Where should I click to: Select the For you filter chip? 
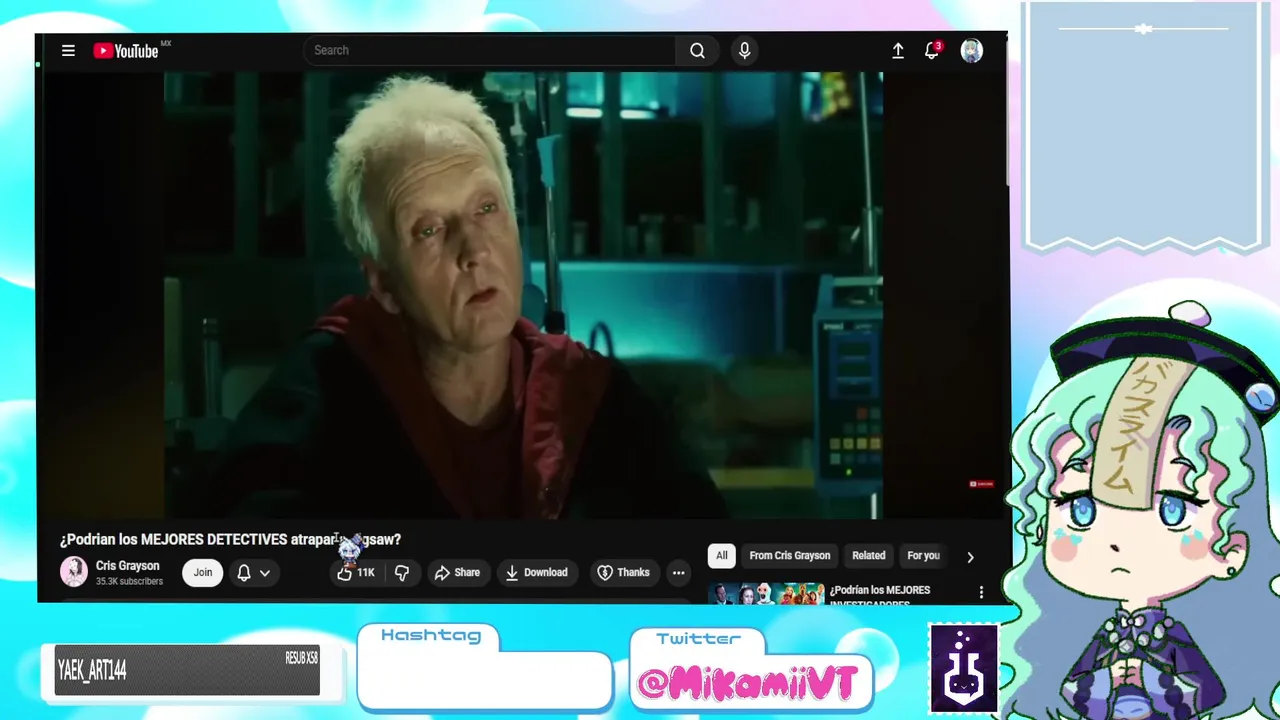click(923, 556)
